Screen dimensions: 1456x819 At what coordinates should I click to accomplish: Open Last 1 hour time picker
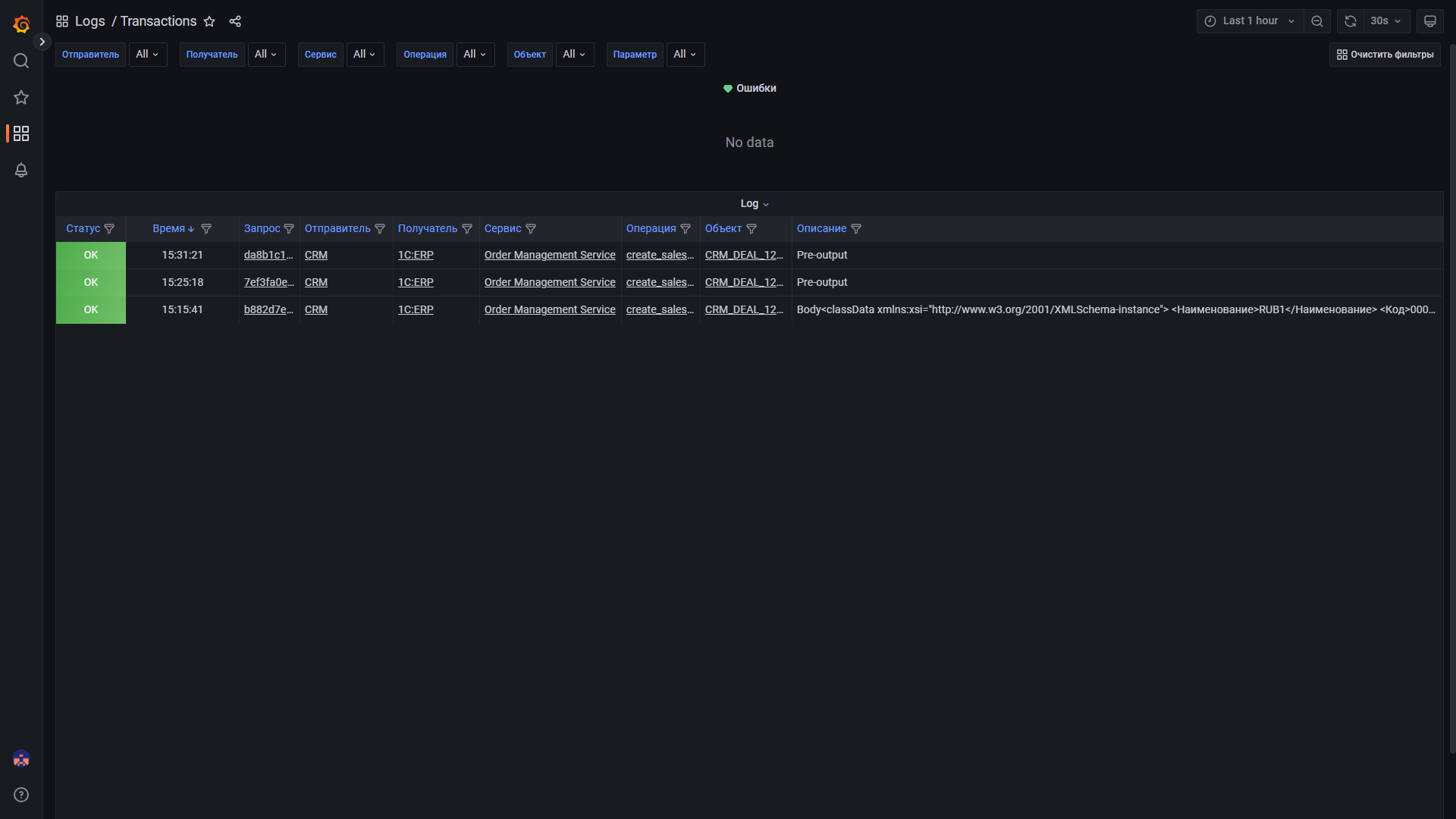tap(1250, 21)
